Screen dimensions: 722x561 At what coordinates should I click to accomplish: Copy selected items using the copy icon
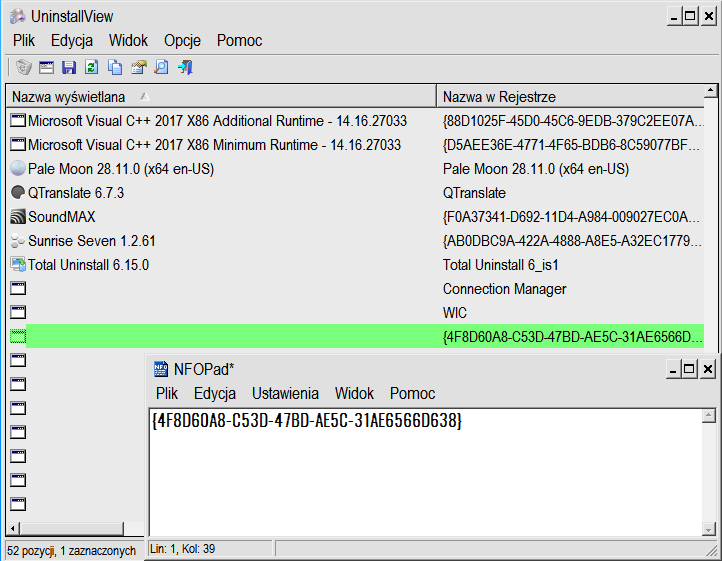tap(115, 68)
